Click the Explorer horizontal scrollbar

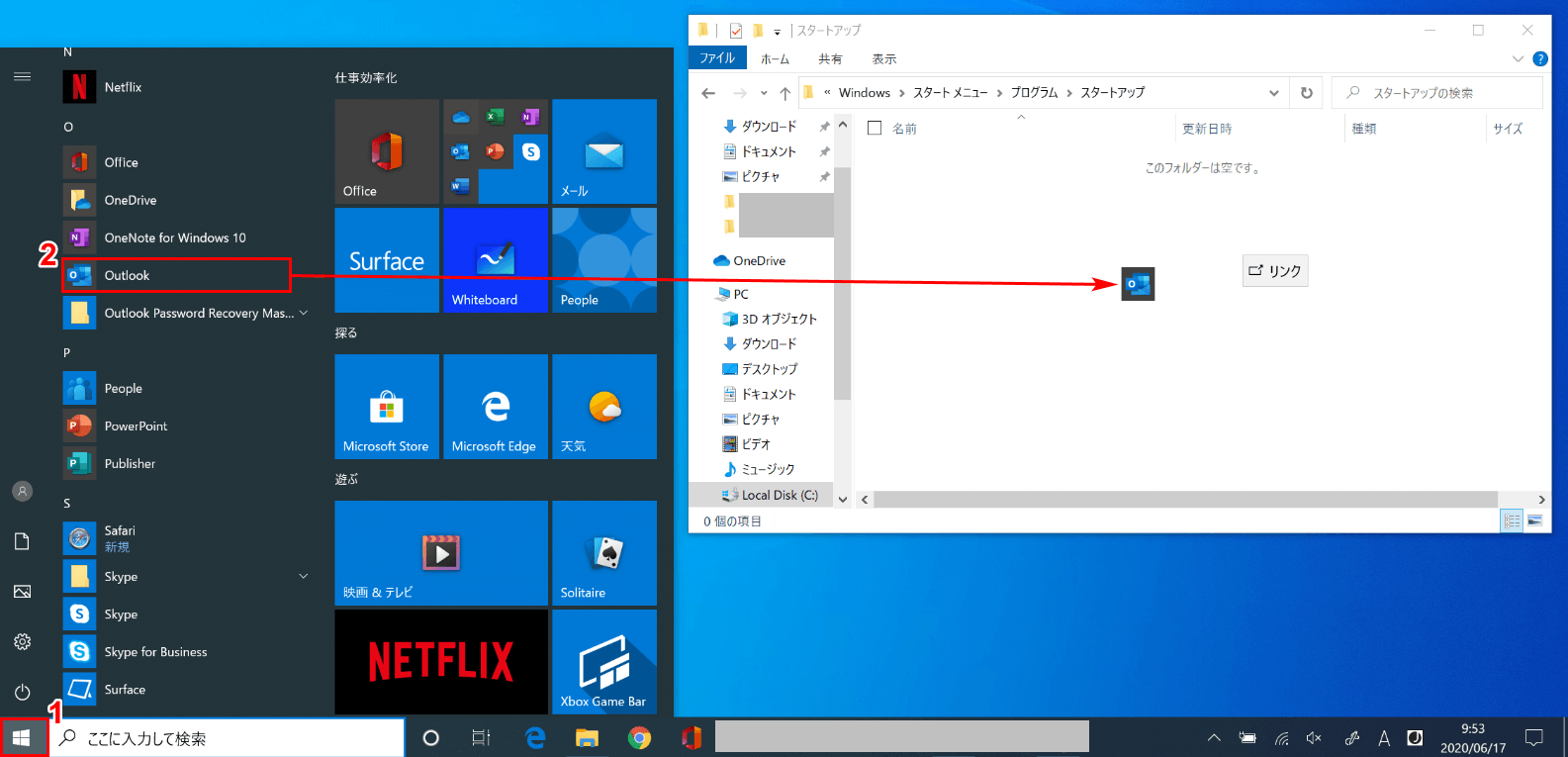click(1185, 500)
